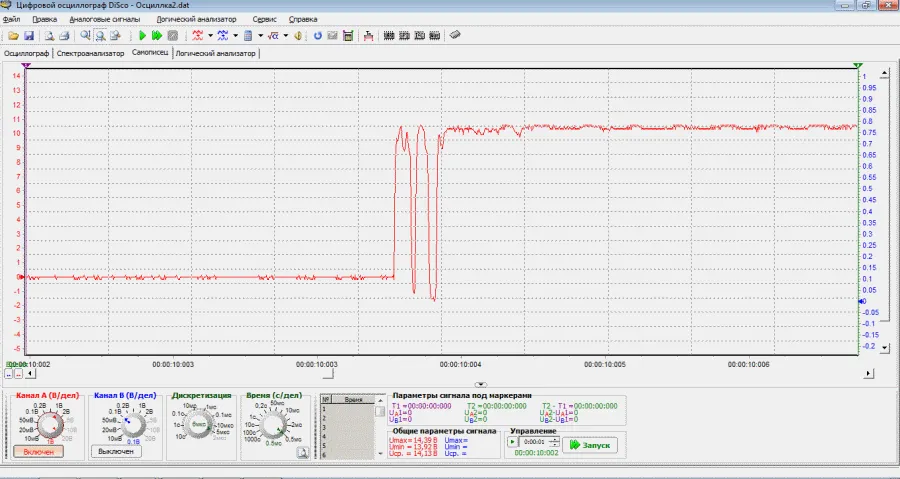The image size is (900, 479).
Task: Open print preview from the toolbar
Action: click(49, 36)
